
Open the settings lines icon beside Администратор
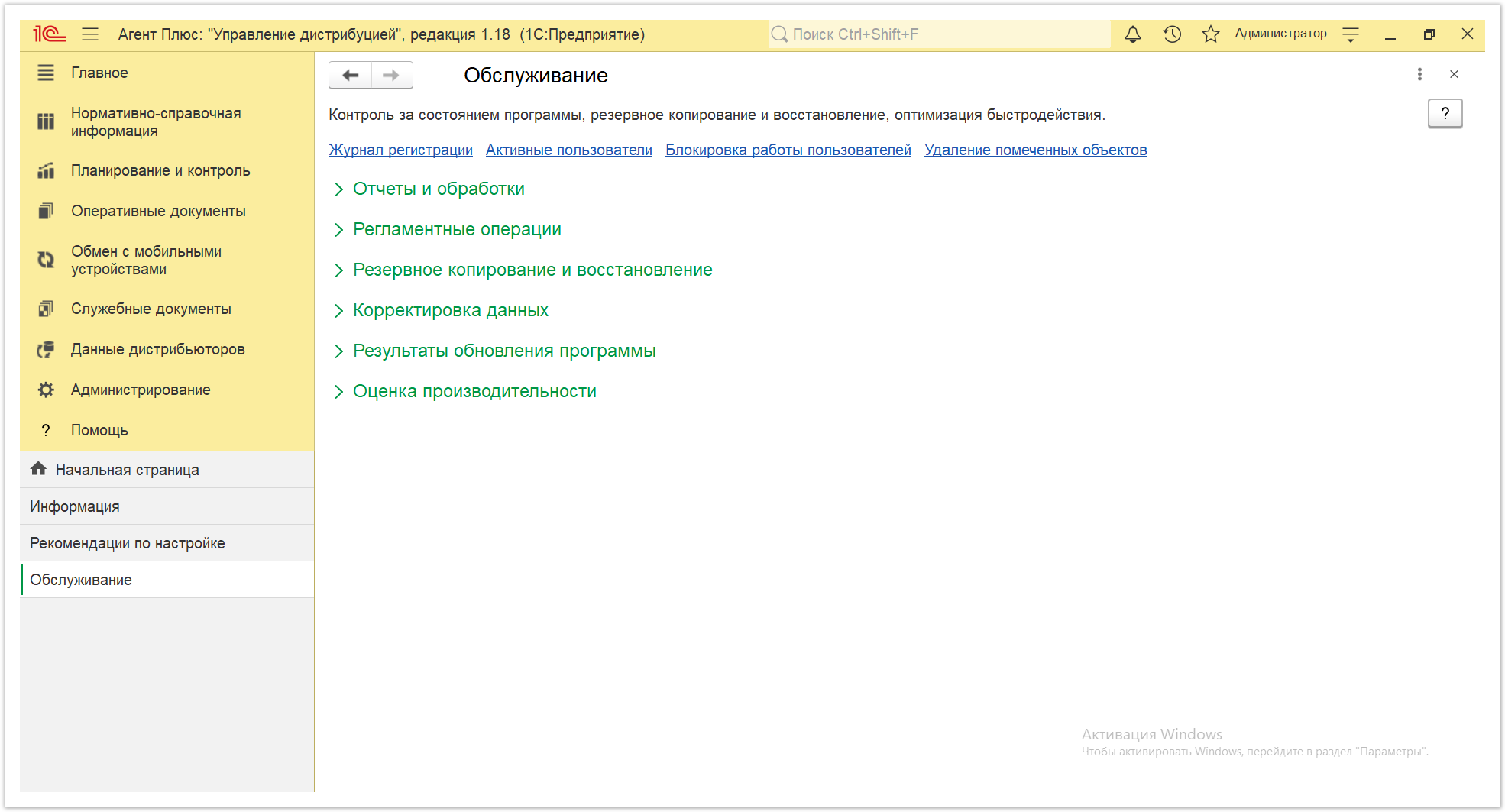point(1351,34)
